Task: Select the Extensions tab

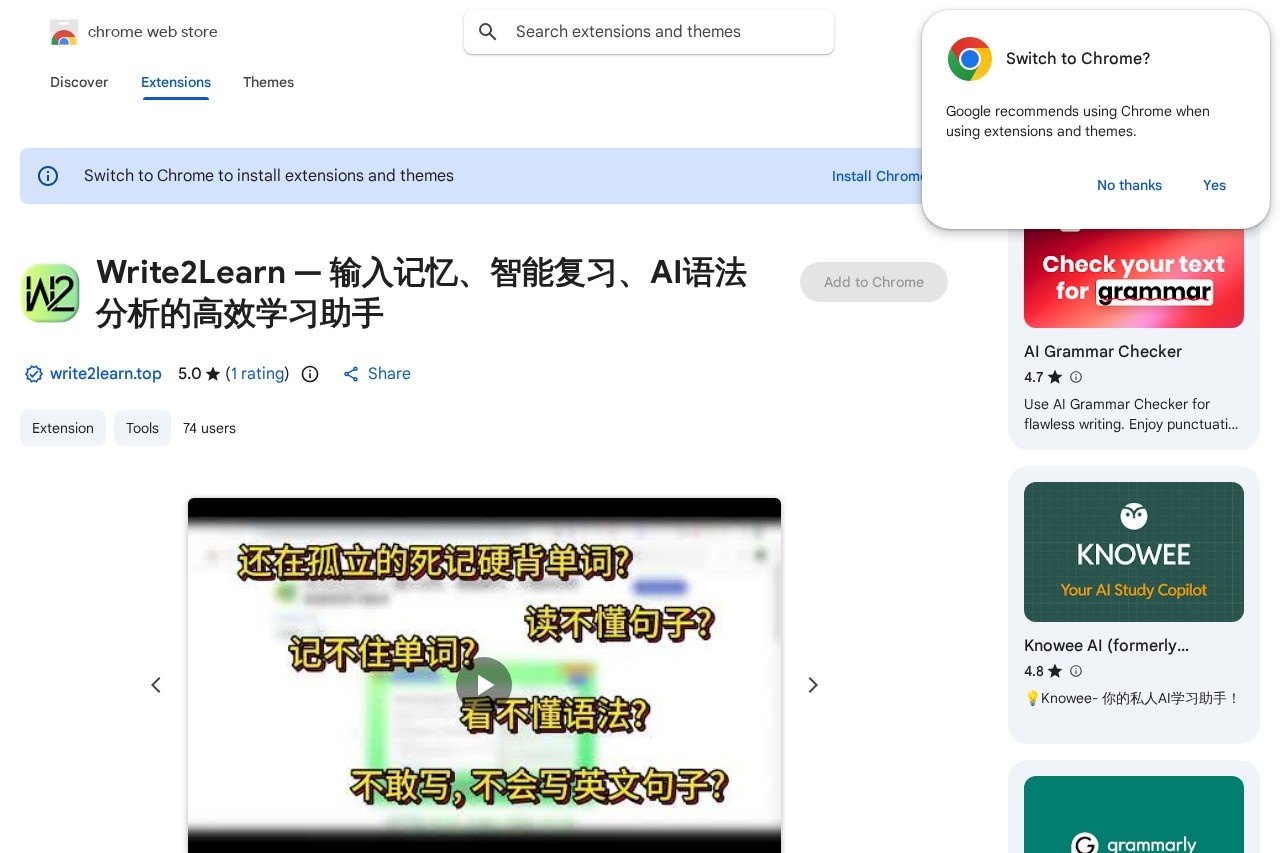Action: (x=176, y=82)
